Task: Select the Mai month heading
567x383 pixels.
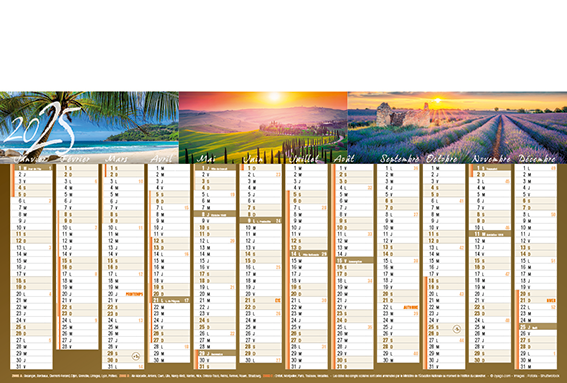Action: [x=206, y=159]
